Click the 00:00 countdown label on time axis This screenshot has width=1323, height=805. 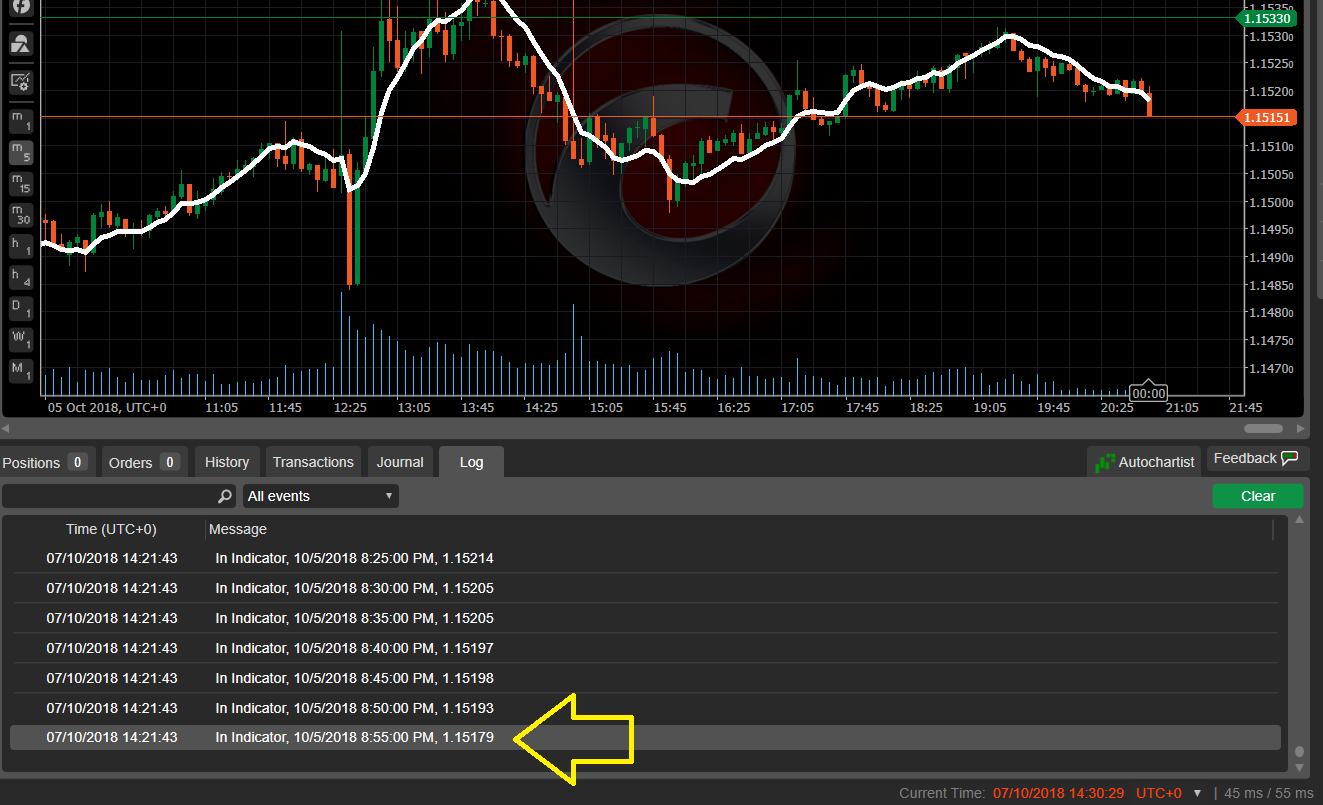pos(1149,392)
